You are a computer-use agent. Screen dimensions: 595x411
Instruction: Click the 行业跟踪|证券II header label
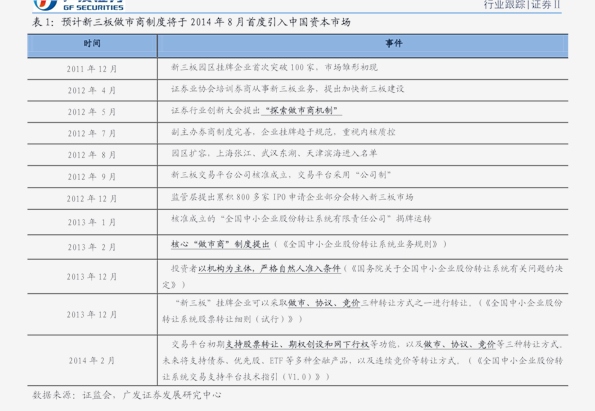coord(522,5)
